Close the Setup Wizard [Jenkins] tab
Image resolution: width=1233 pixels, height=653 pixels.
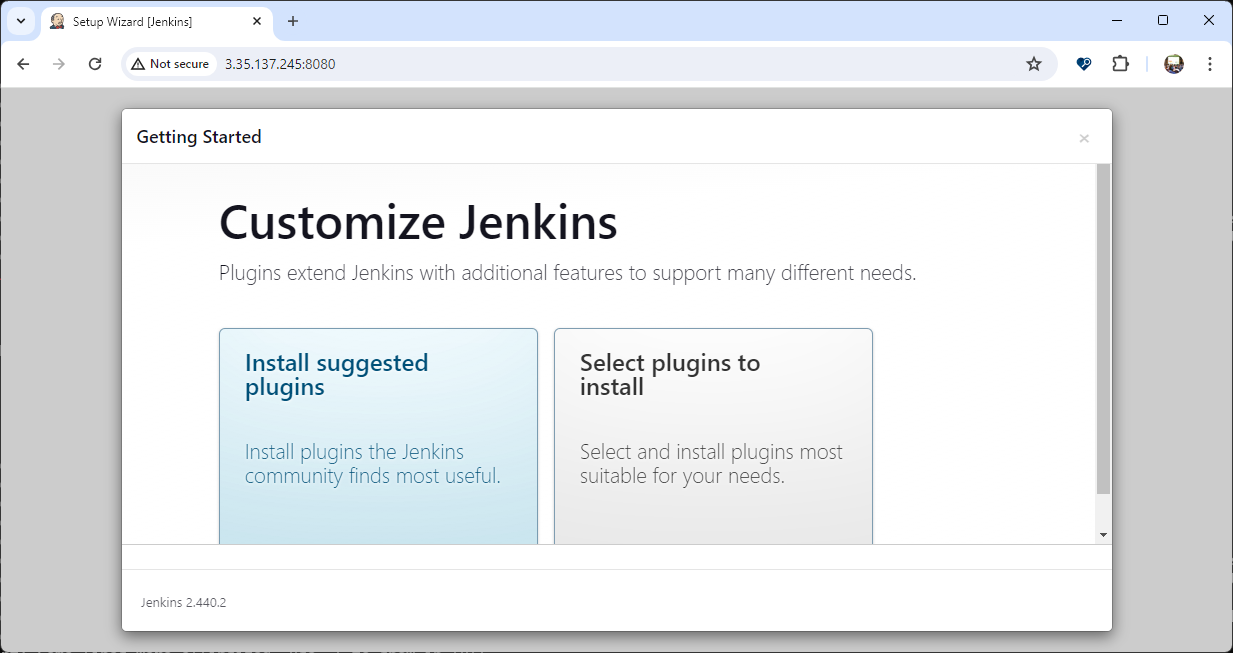257,21
